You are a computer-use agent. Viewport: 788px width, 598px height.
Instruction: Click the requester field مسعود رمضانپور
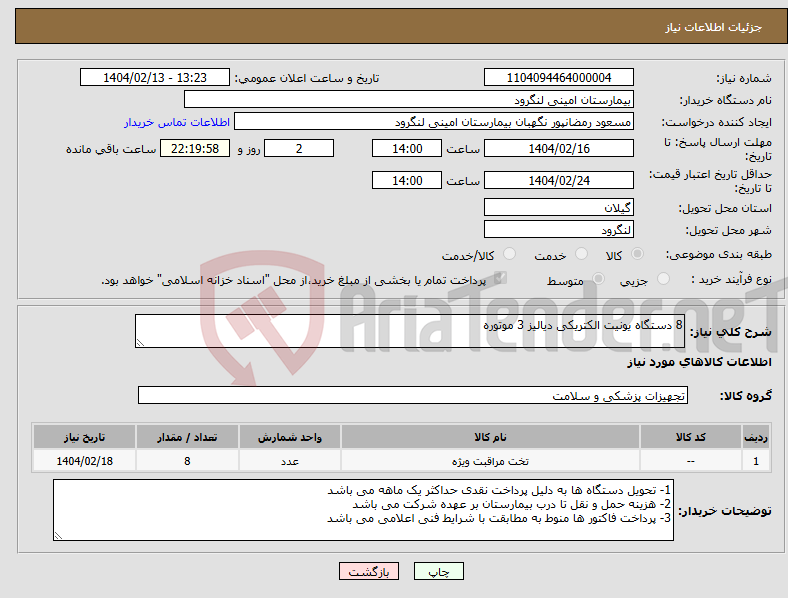click(434, 122)
